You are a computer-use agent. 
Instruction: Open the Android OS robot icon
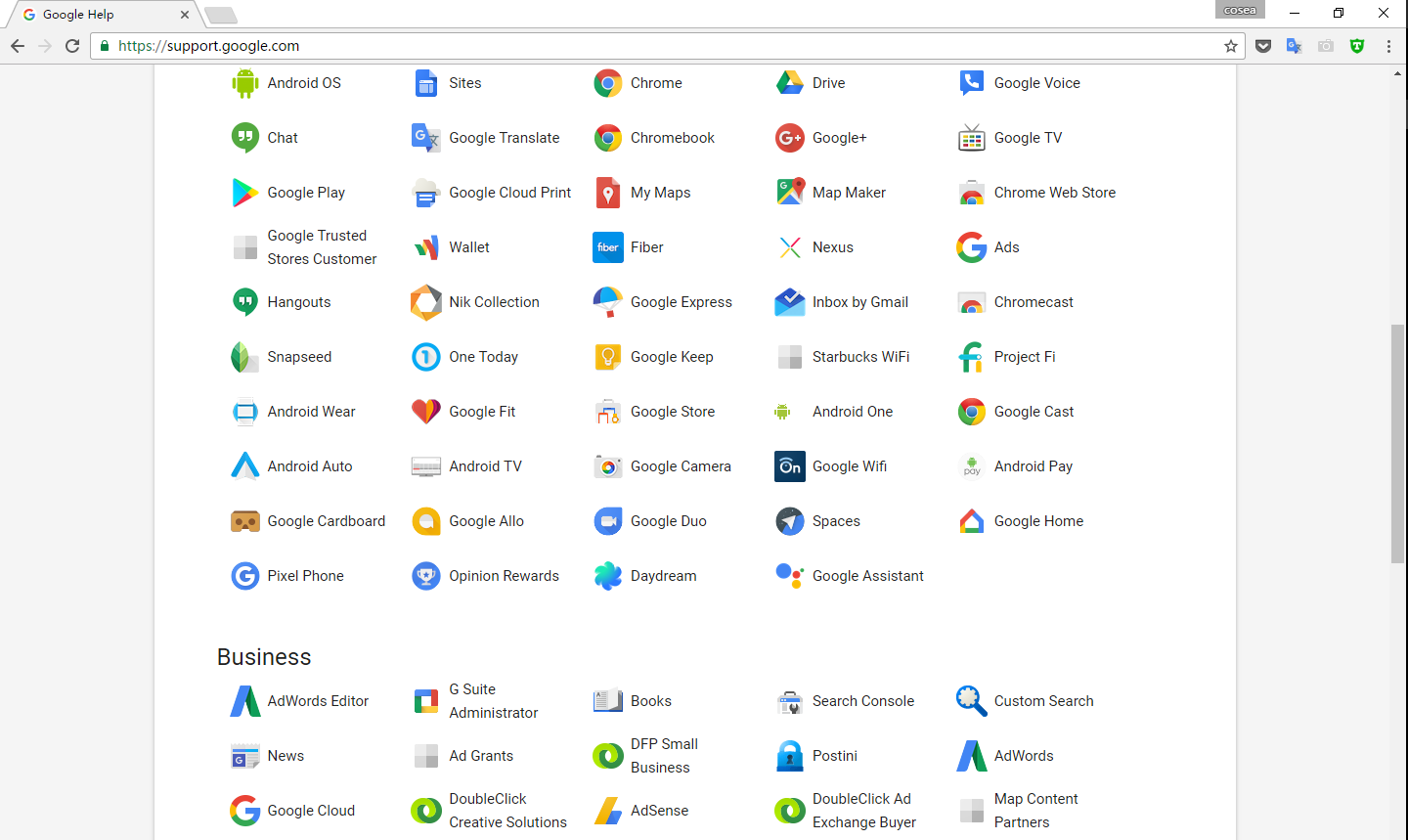pyautogui.click(x=244, y=83)
